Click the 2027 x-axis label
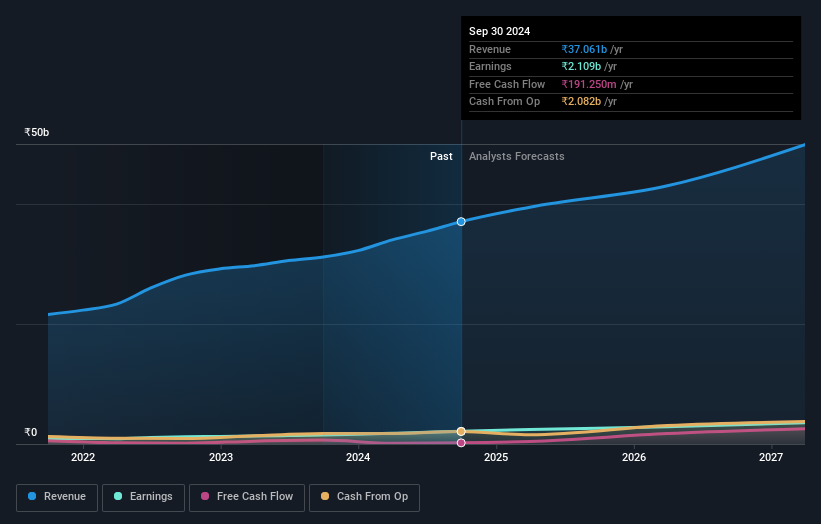 coord(771,457)
